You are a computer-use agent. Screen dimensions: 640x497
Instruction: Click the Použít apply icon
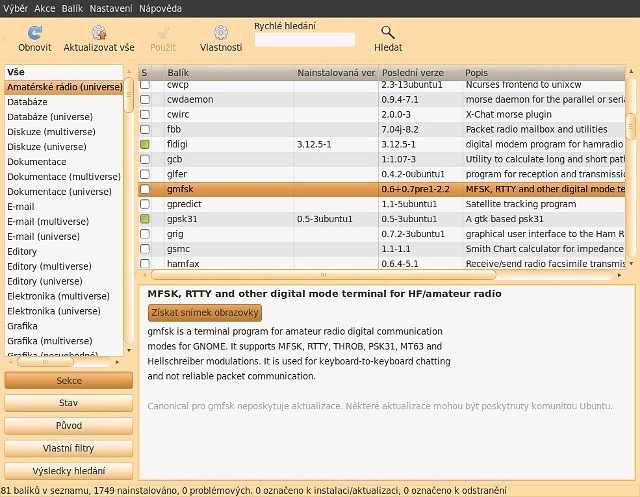point(162,32)
